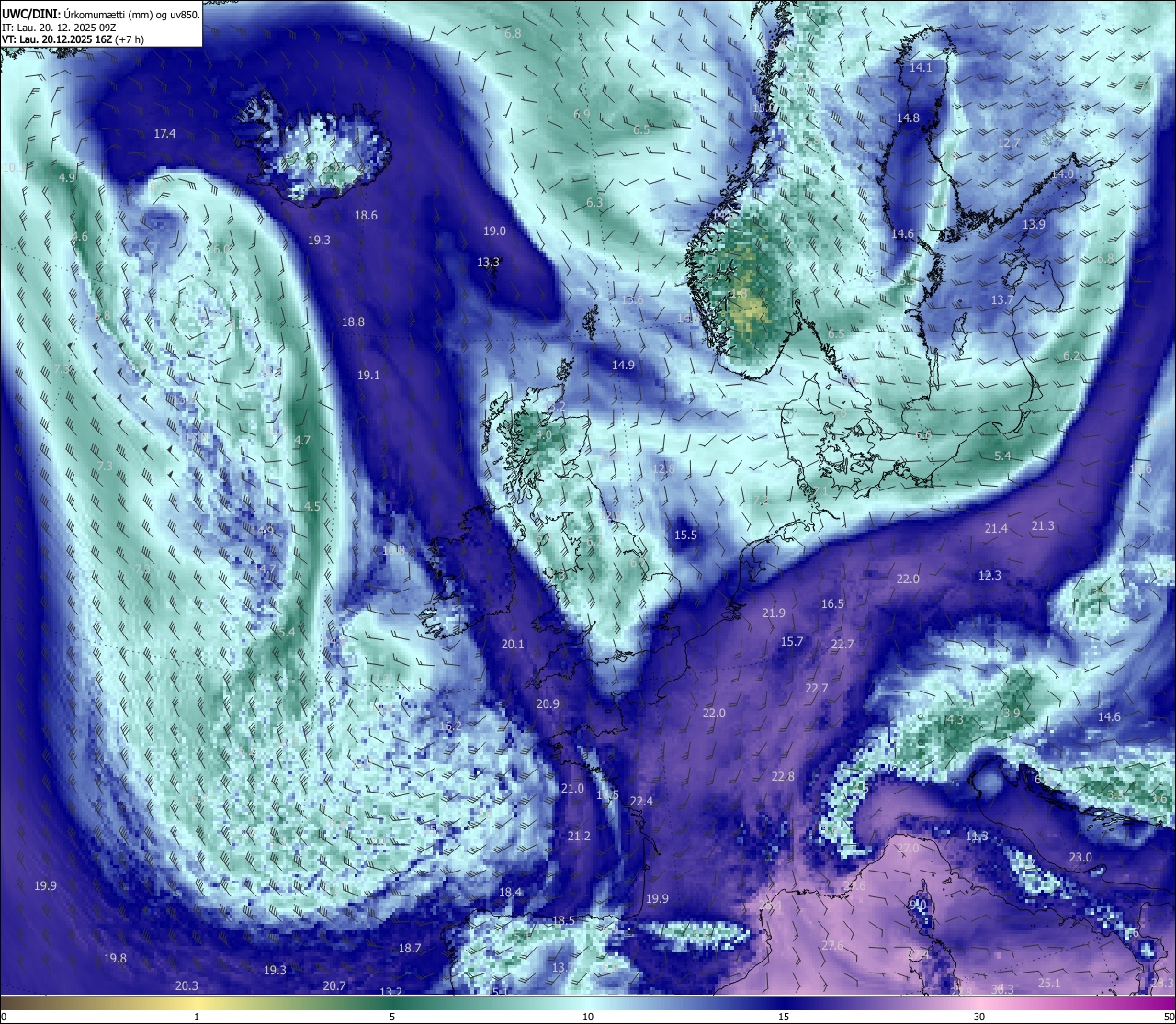
Task: Click the 21.3 value label
Action: click(x=1043, y=526)
